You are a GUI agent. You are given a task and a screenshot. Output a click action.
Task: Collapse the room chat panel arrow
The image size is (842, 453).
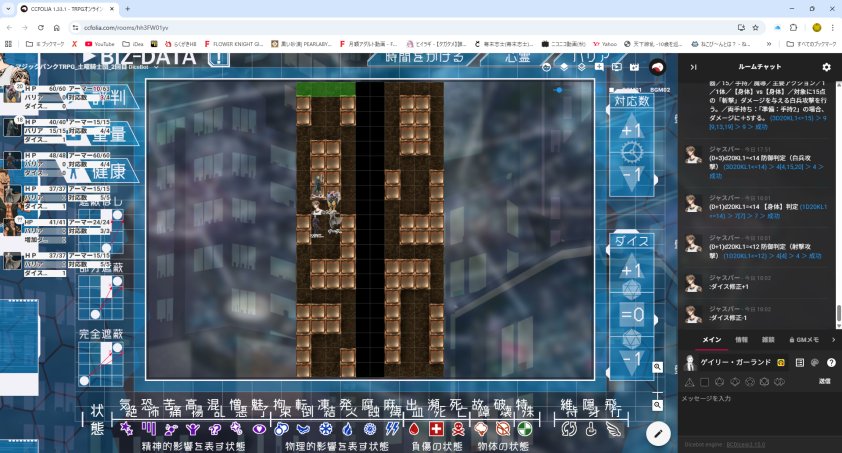693,67
